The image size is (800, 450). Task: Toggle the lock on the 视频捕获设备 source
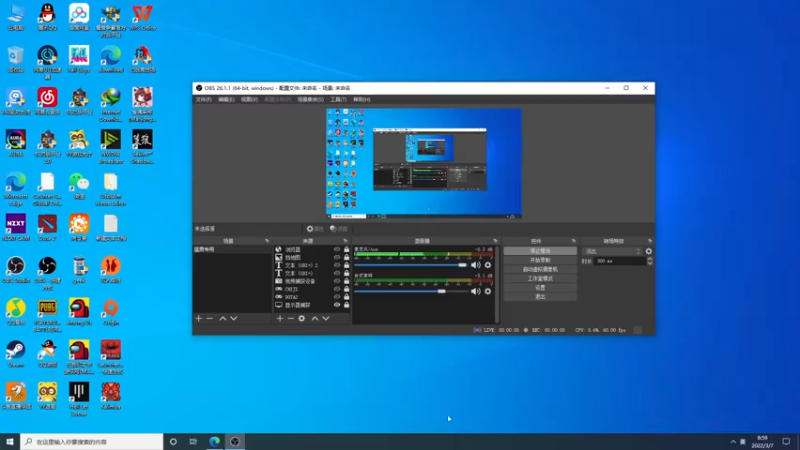point(346,281)
